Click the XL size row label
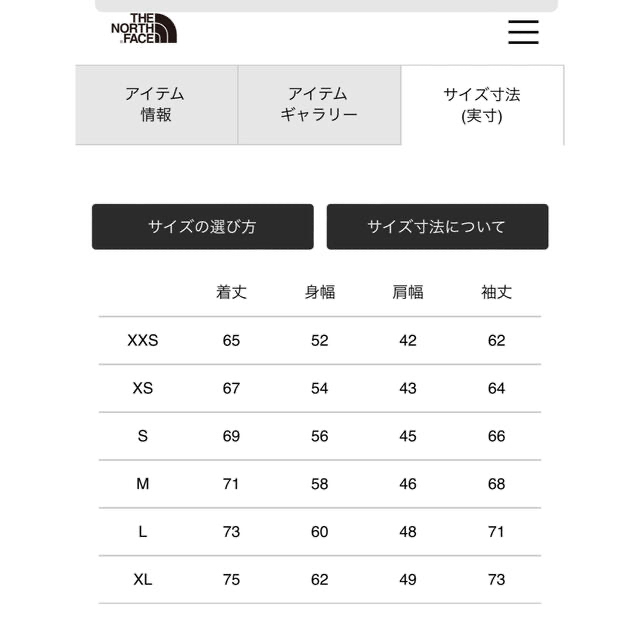 click(143, 580)
